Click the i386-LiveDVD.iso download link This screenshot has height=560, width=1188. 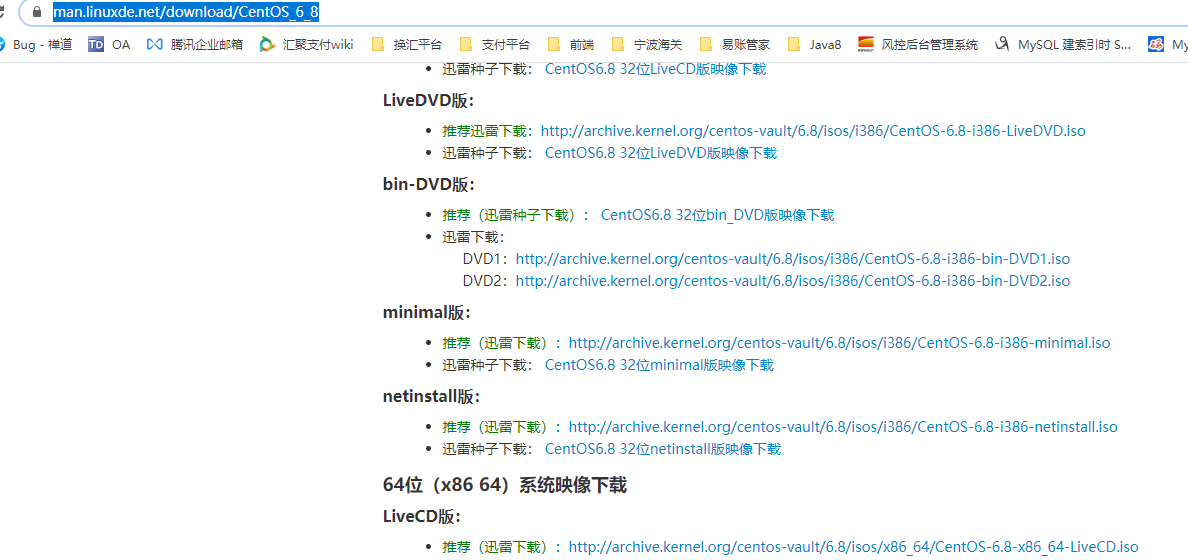click(813, 131)
